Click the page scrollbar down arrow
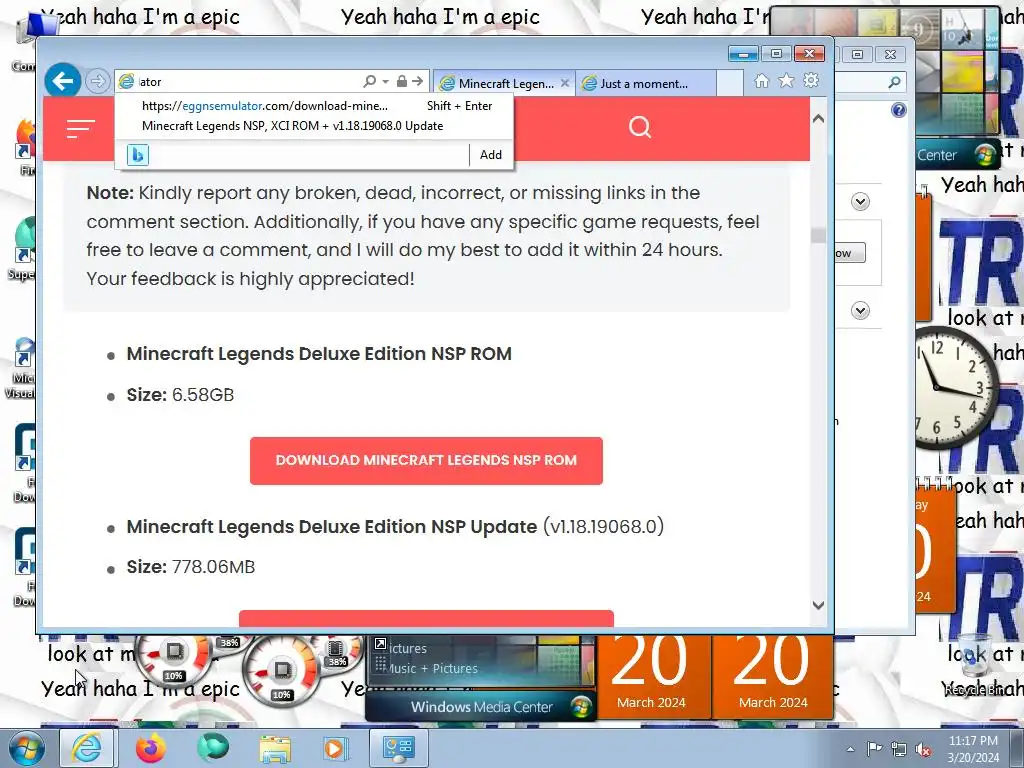This screenshot has width=1024, height=768. click(x=818, y=605)
